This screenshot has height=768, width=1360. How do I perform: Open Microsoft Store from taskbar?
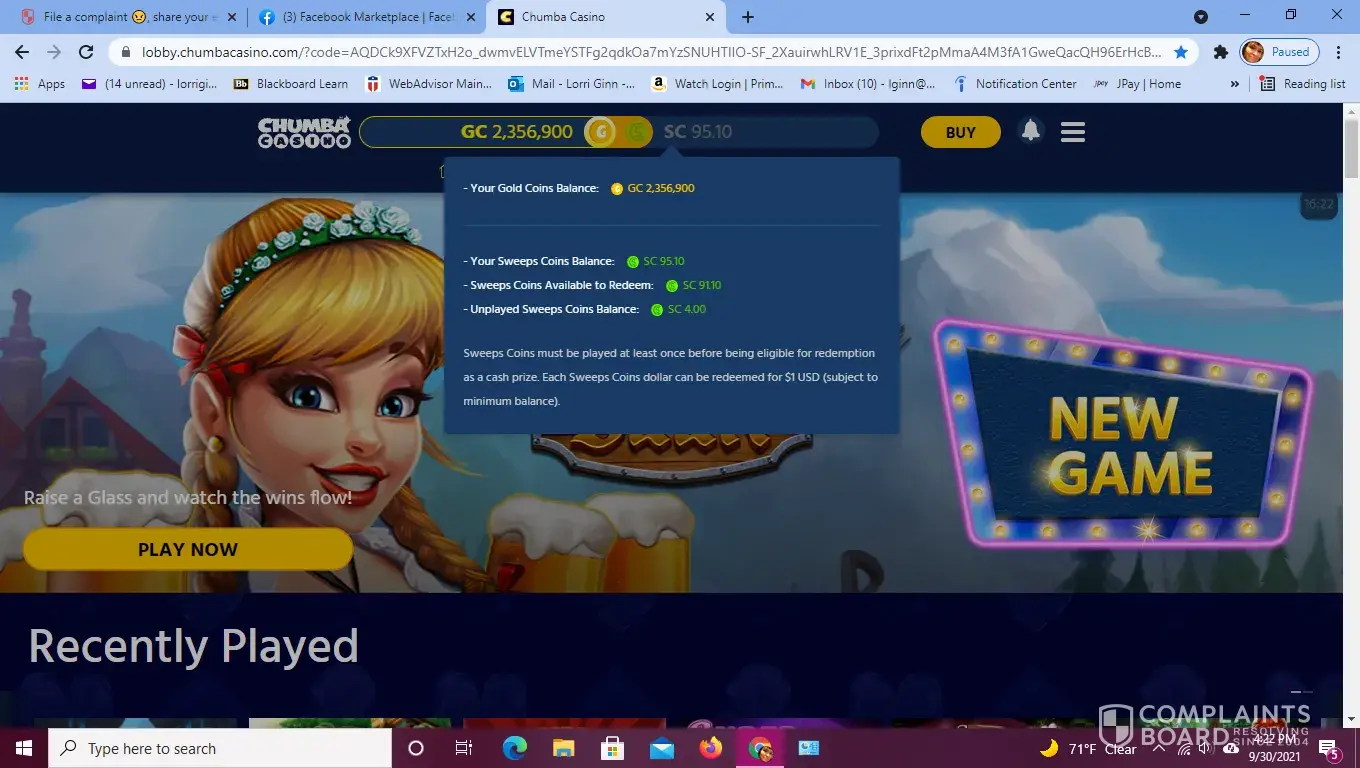[612, 748]
